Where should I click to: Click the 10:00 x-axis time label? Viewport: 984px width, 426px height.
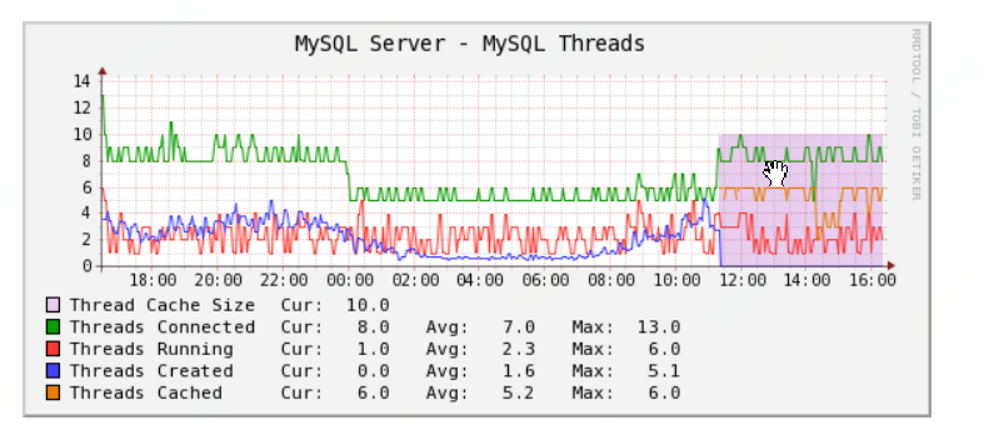[676, 280]
